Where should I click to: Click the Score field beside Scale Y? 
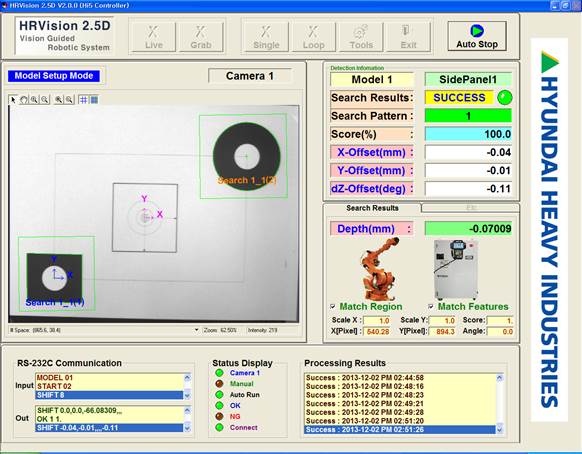(500, 320)
